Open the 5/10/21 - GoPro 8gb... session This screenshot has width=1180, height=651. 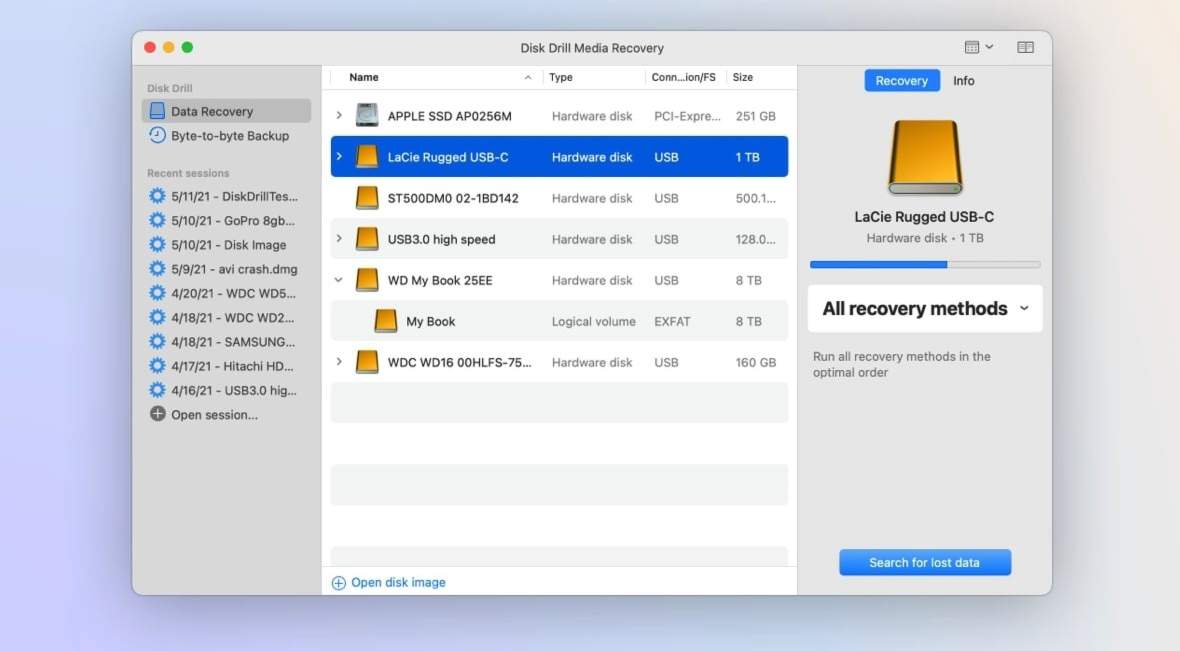(233, 221)
